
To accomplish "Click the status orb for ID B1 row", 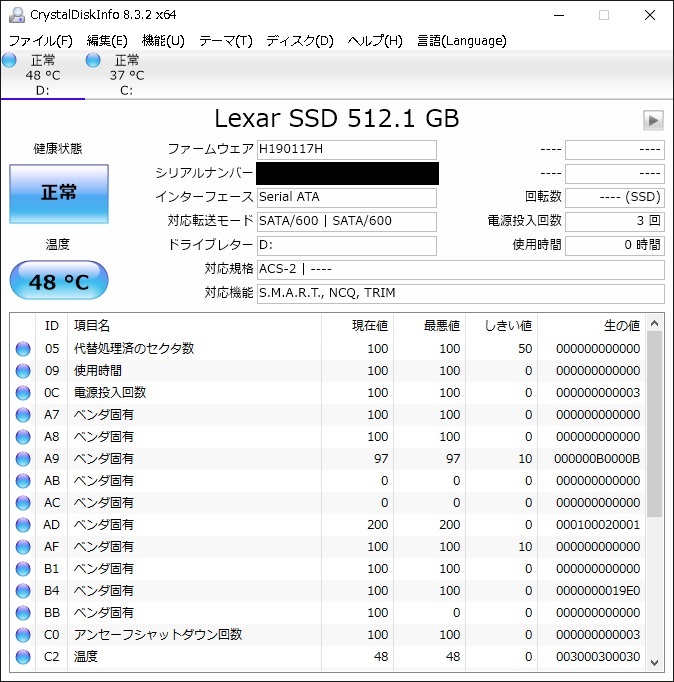I will point(23,569).
